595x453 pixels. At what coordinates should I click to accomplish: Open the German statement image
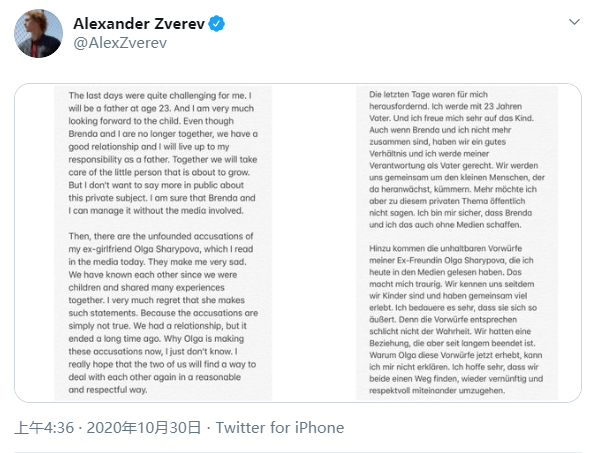pyautogui.click(x=457, y=243)
